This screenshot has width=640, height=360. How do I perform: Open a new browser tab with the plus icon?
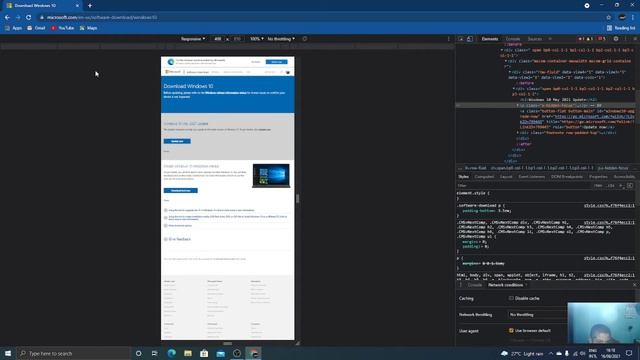tap(90, 6)
